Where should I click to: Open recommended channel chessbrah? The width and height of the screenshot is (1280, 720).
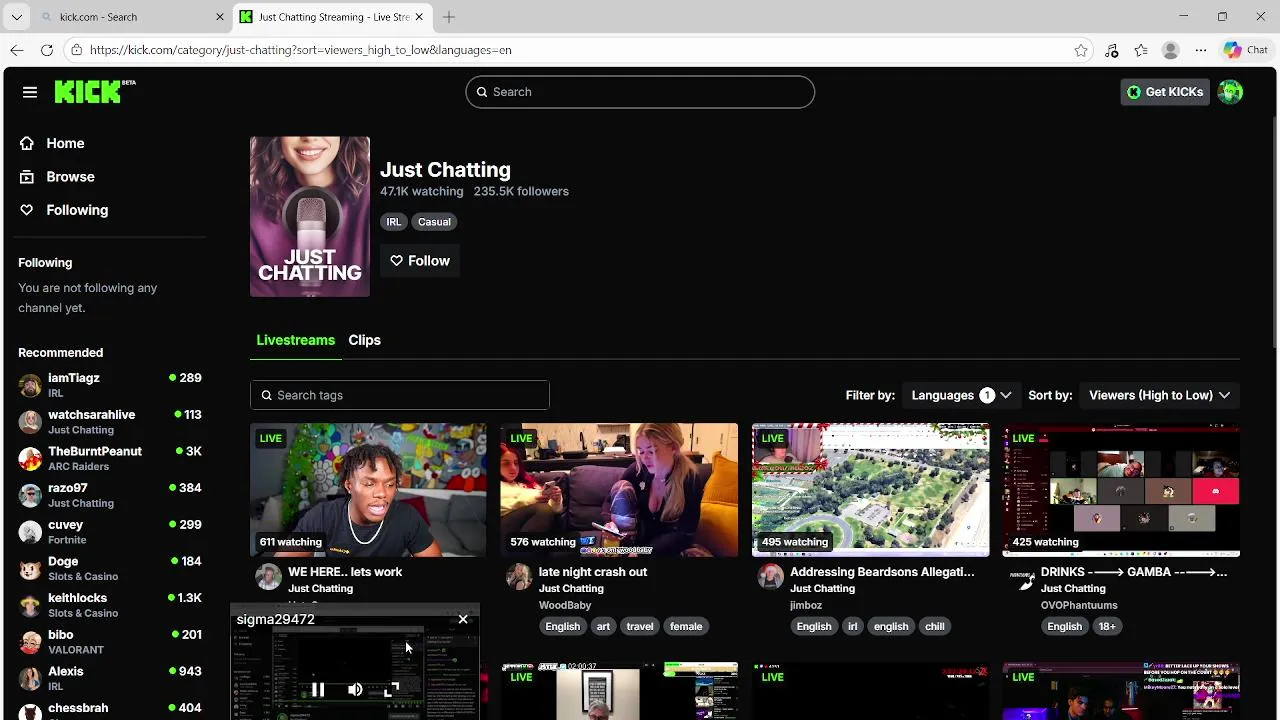[x=110, y=711]
